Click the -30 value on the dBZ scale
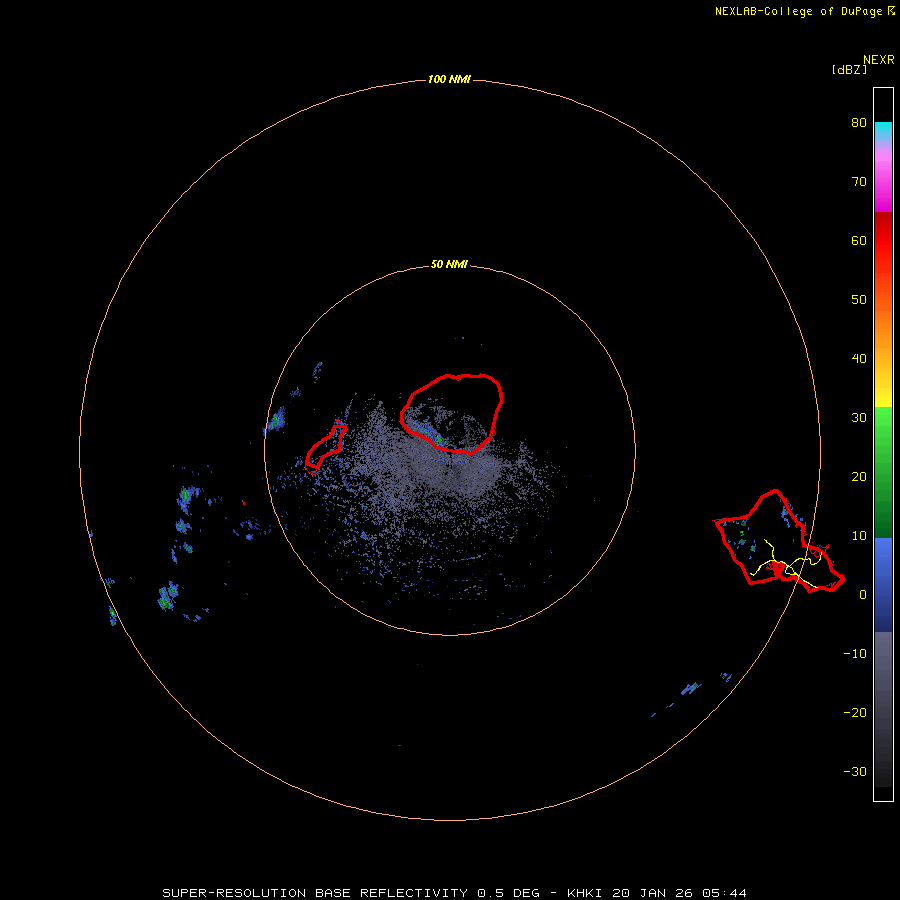Viewport: 900px width, 900px height. pos(855,772)
